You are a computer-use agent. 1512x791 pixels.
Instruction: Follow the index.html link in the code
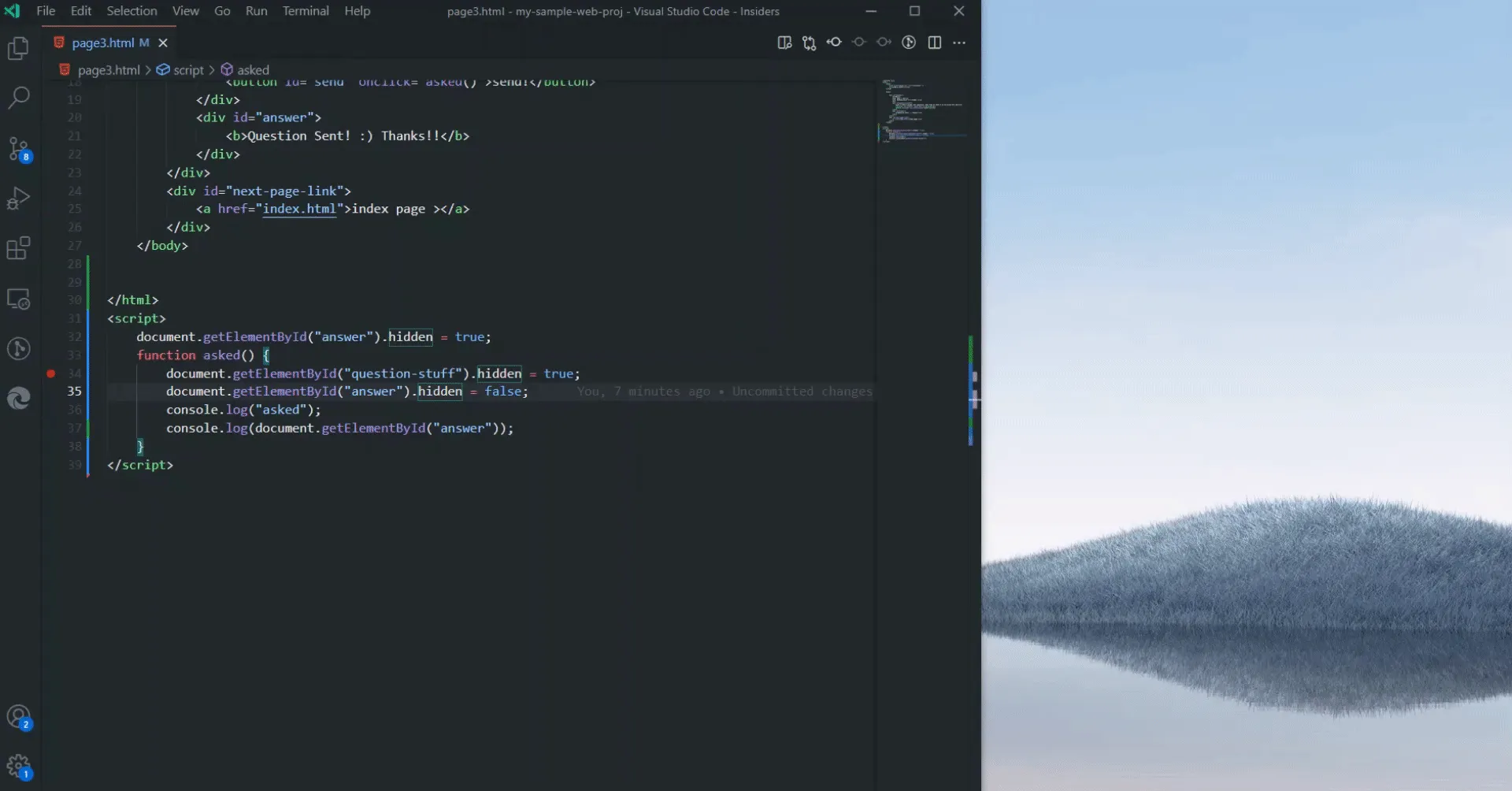click(x=301, y=209)
